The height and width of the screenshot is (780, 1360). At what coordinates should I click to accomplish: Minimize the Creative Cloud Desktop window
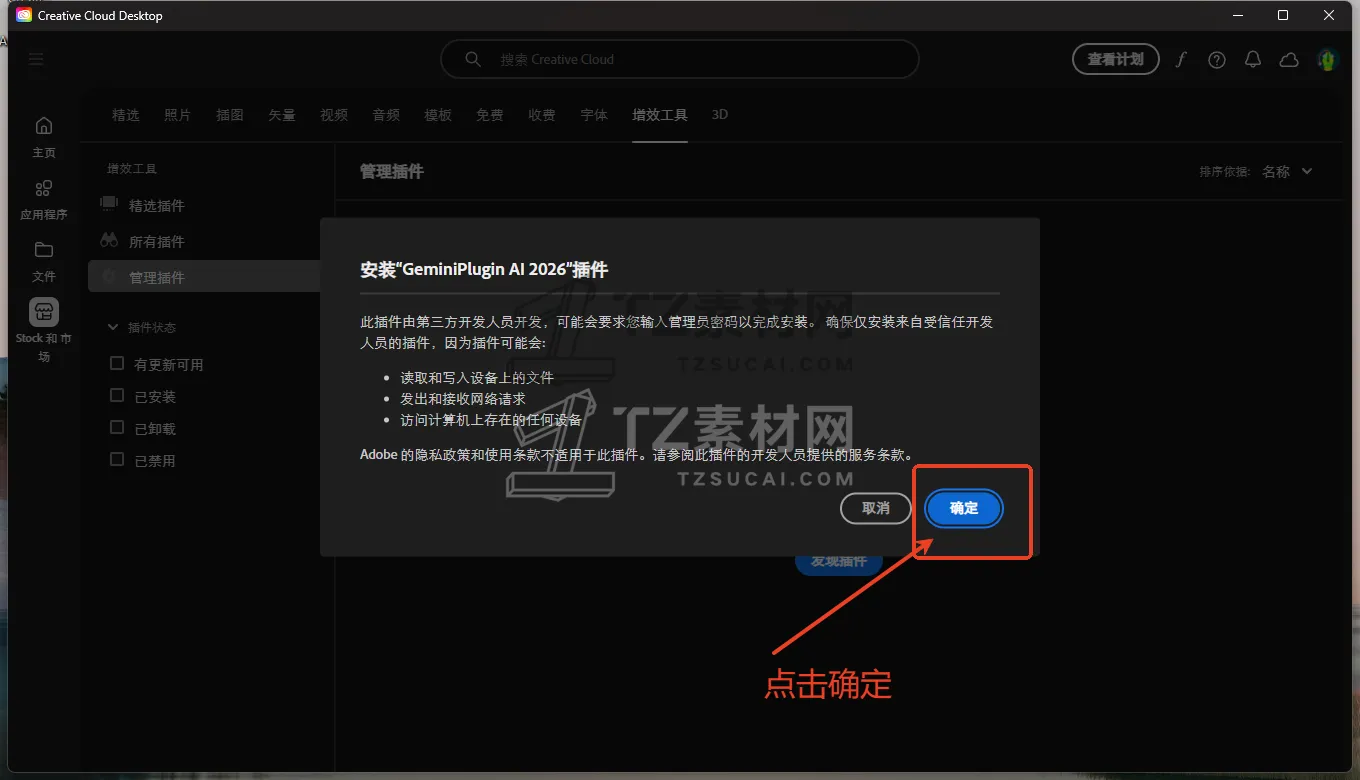click(1238, 15)
